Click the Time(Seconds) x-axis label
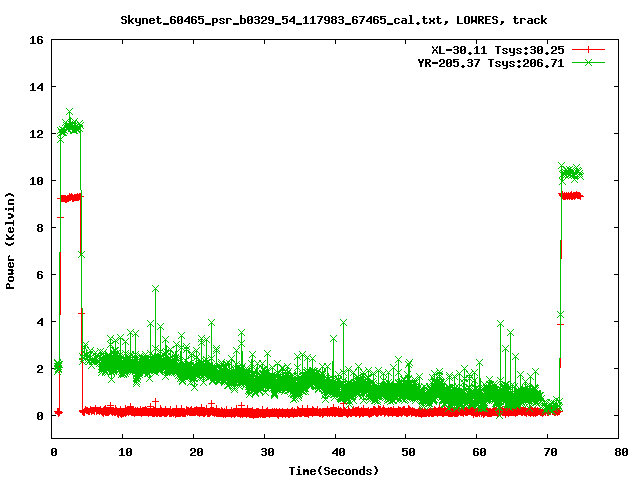This screenshot has height=480, width=640. pos(333,471)
